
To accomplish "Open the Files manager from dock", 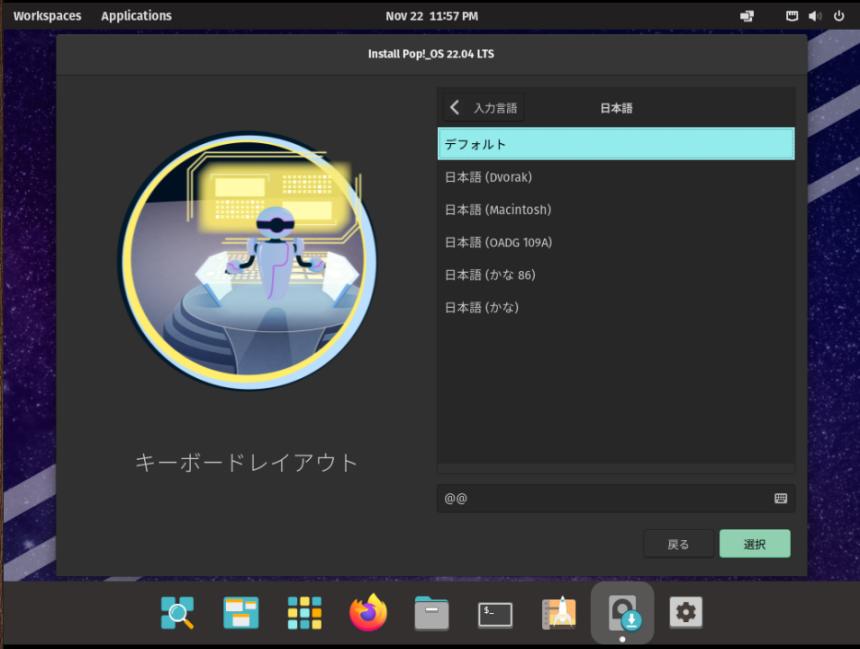I will [432, 612].
